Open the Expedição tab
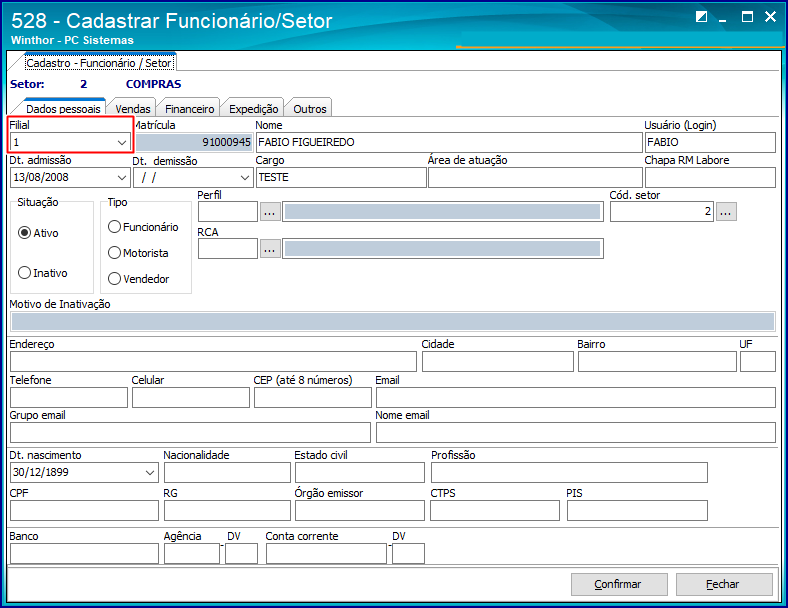The image size is (788, 608). pyautogui.click(x=253, y=109)
